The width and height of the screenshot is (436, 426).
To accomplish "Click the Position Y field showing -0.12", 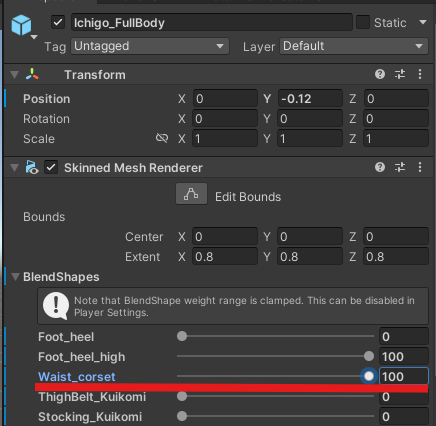I will click(x=310, y=98).
